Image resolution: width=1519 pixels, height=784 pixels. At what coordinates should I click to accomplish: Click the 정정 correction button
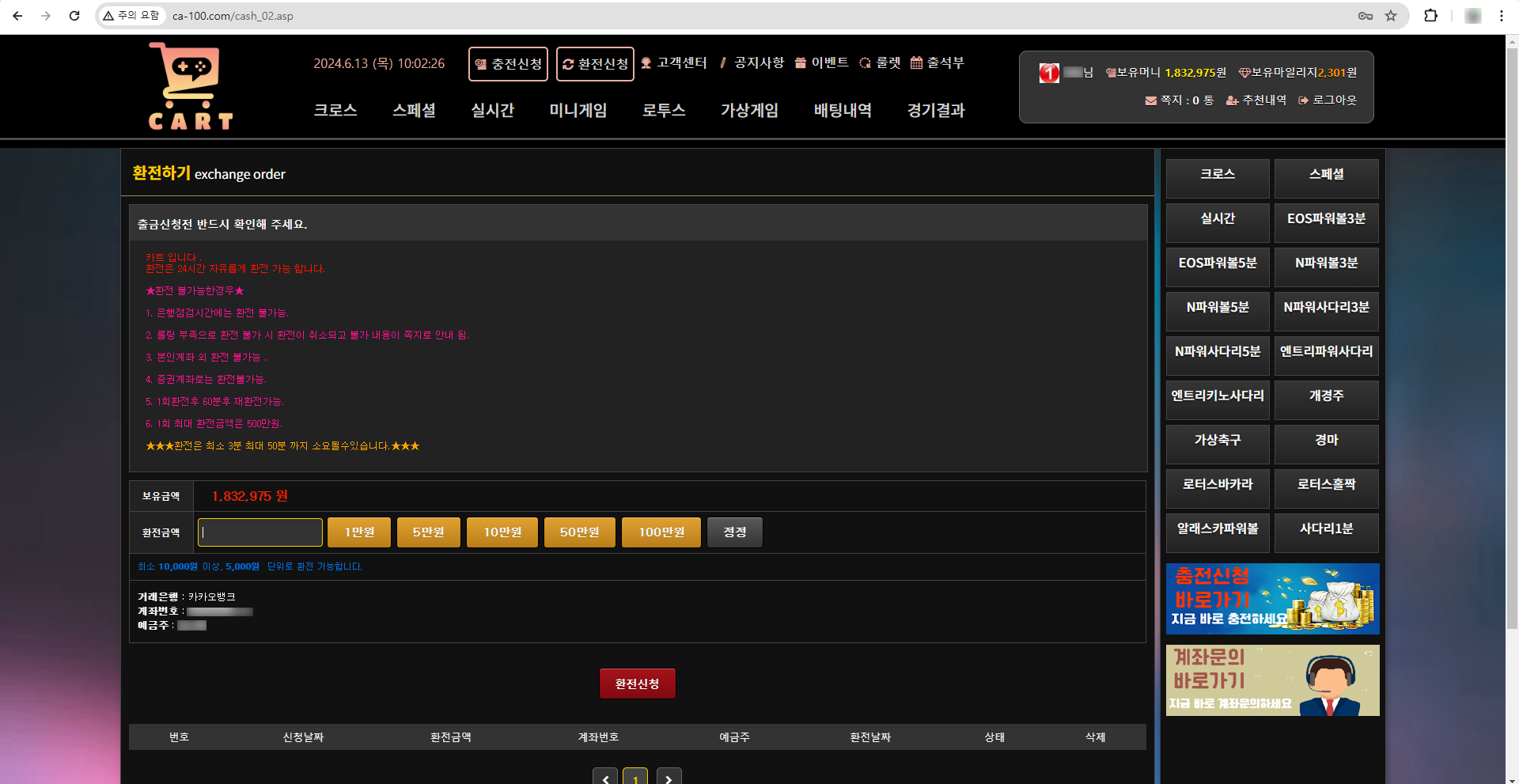735,532
